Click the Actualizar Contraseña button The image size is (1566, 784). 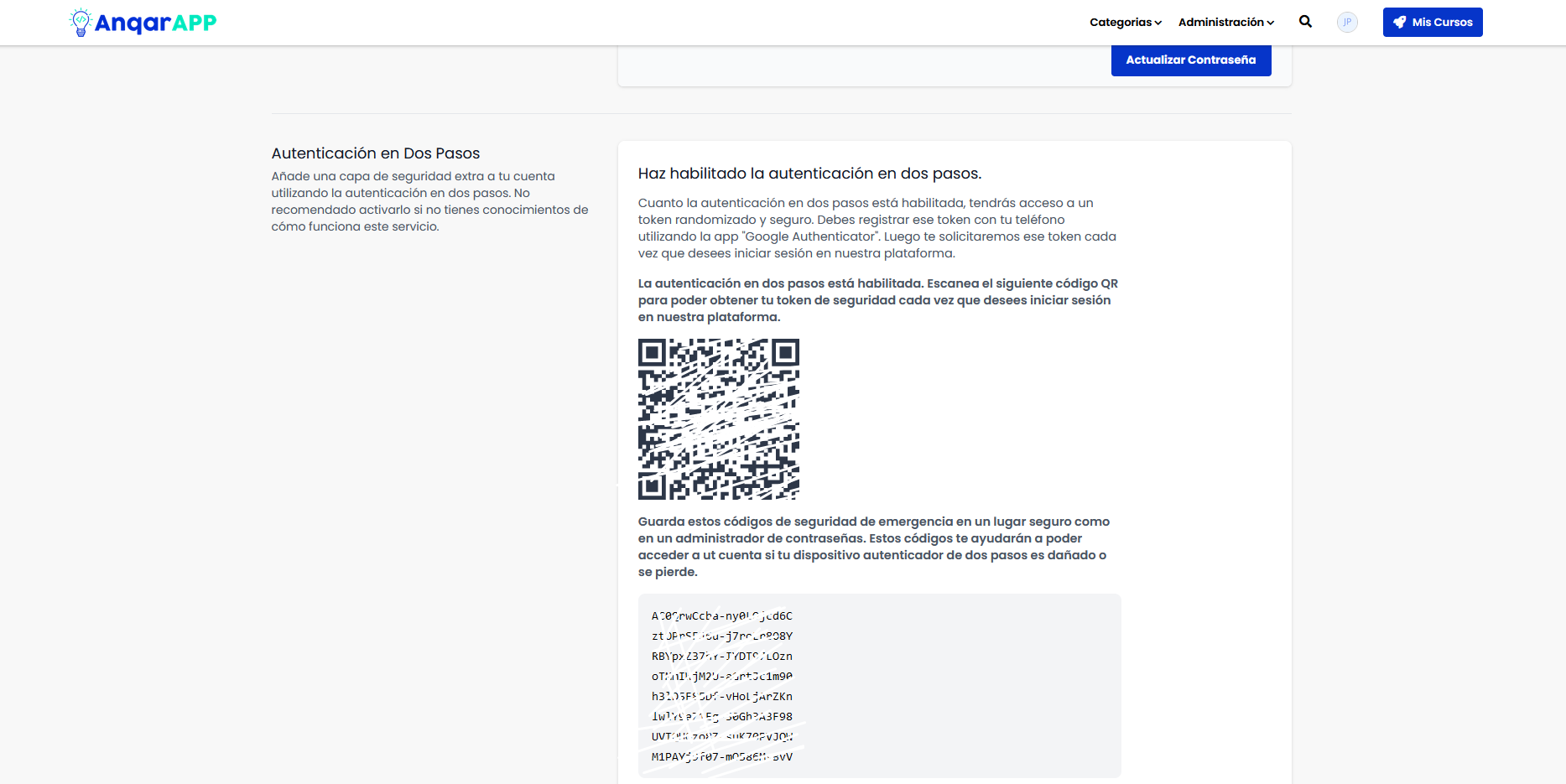coord(1191,60)
